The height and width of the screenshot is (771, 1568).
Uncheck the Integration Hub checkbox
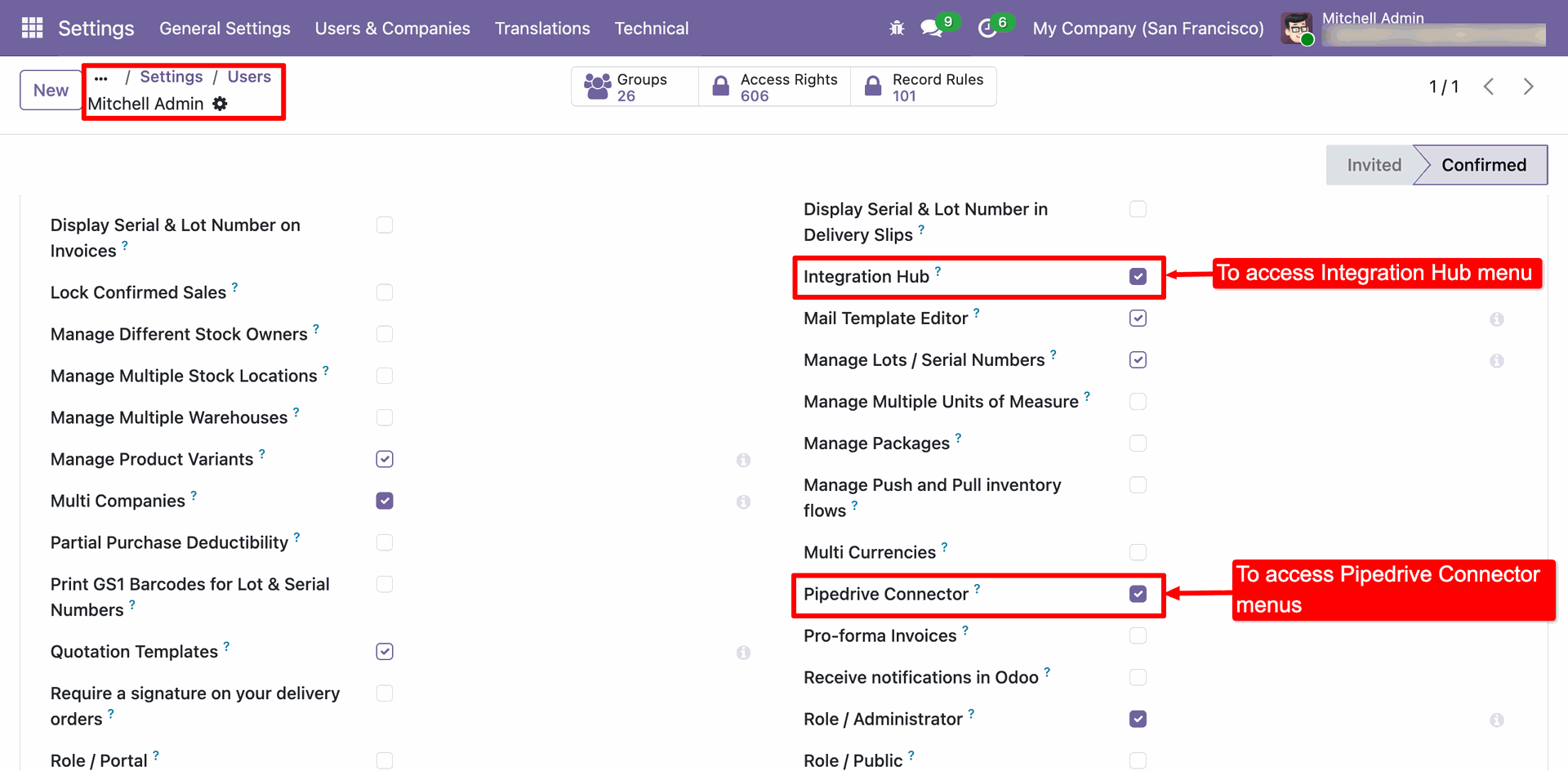(x=1138, y=276)
